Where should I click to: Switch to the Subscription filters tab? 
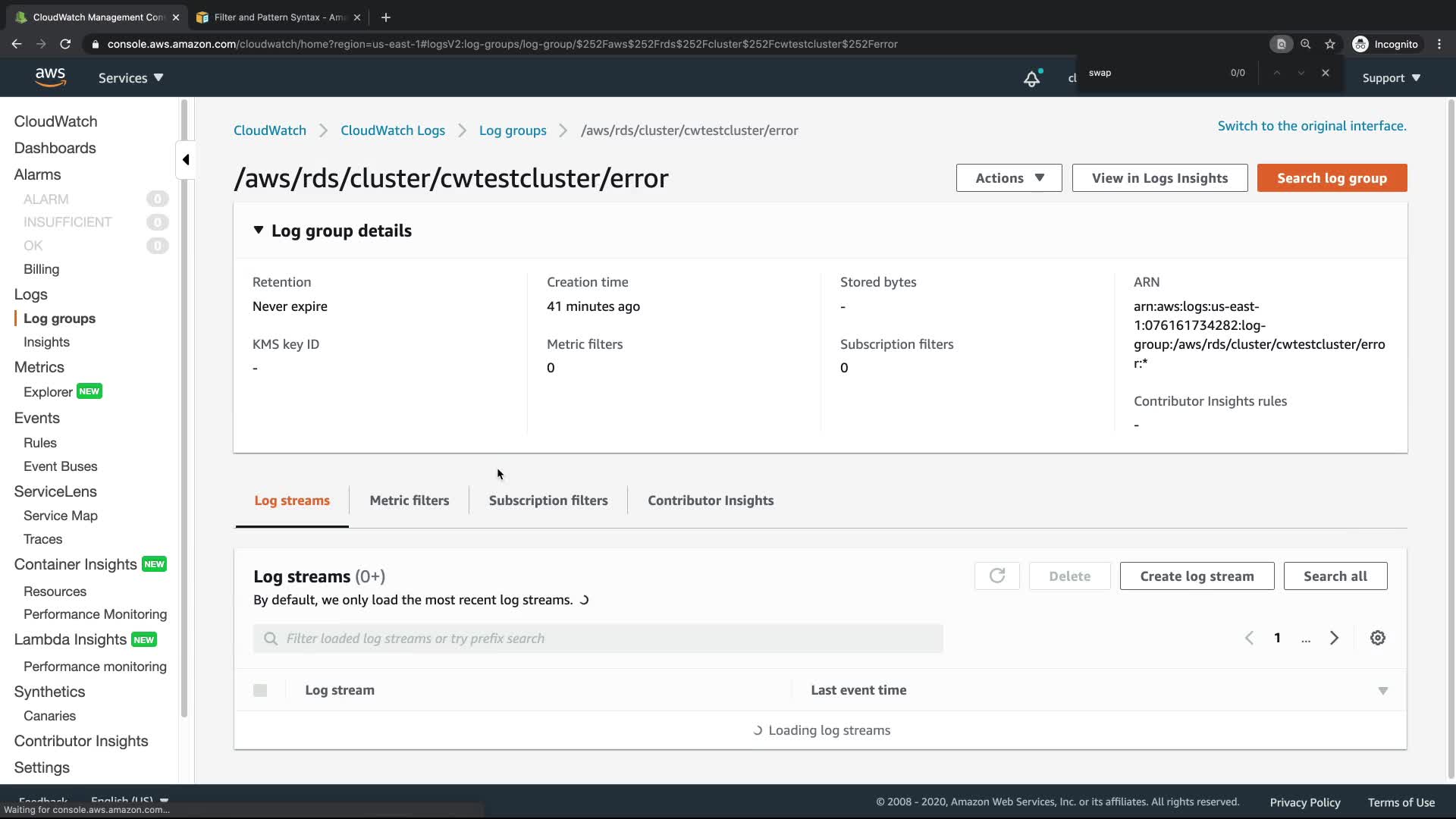548,500
